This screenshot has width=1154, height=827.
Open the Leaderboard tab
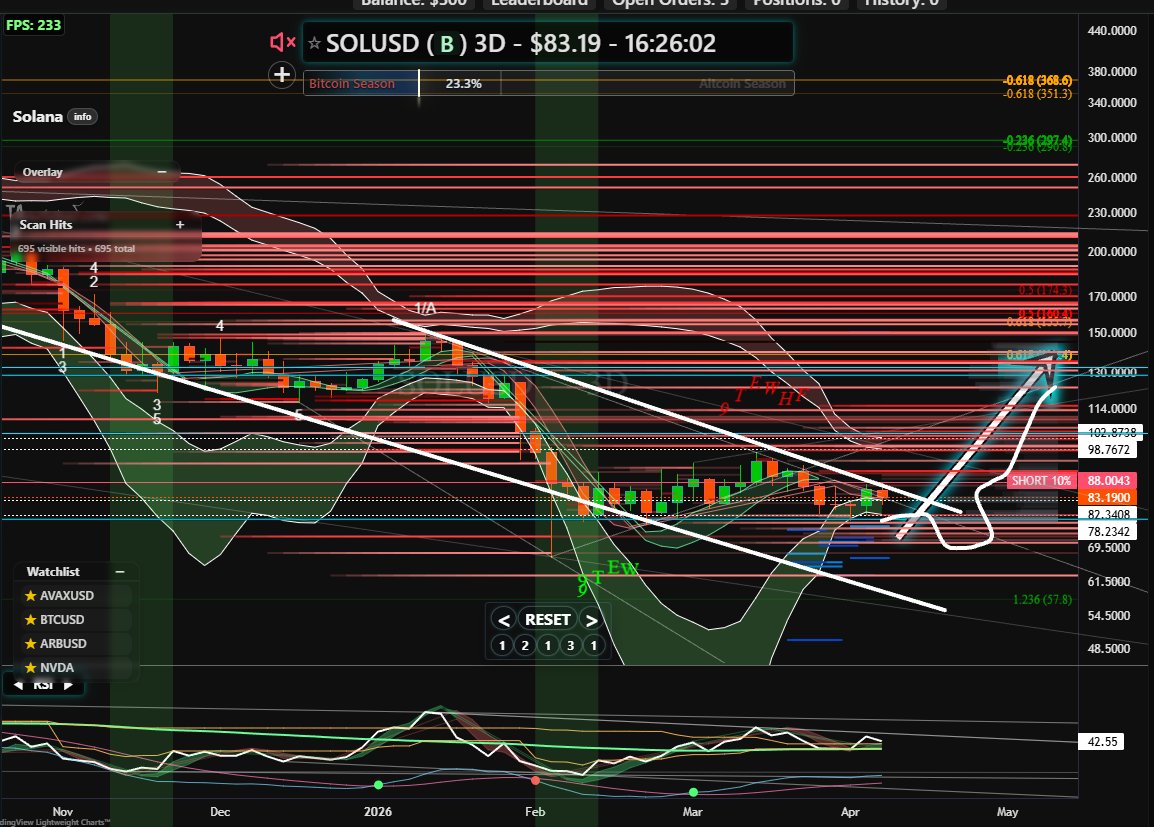(x=539, y=3)
